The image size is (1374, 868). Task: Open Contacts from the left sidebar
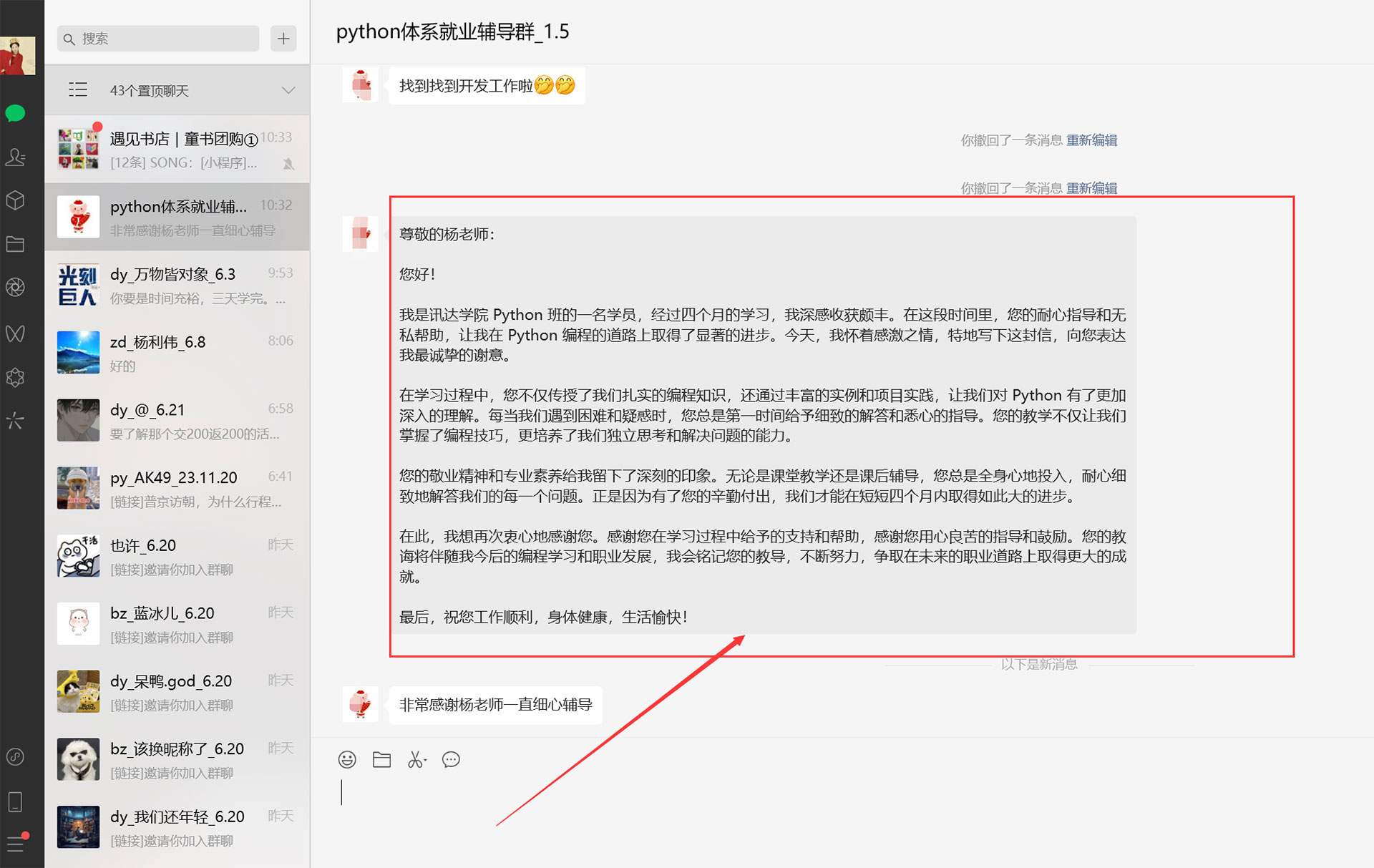tap(15, 157)
